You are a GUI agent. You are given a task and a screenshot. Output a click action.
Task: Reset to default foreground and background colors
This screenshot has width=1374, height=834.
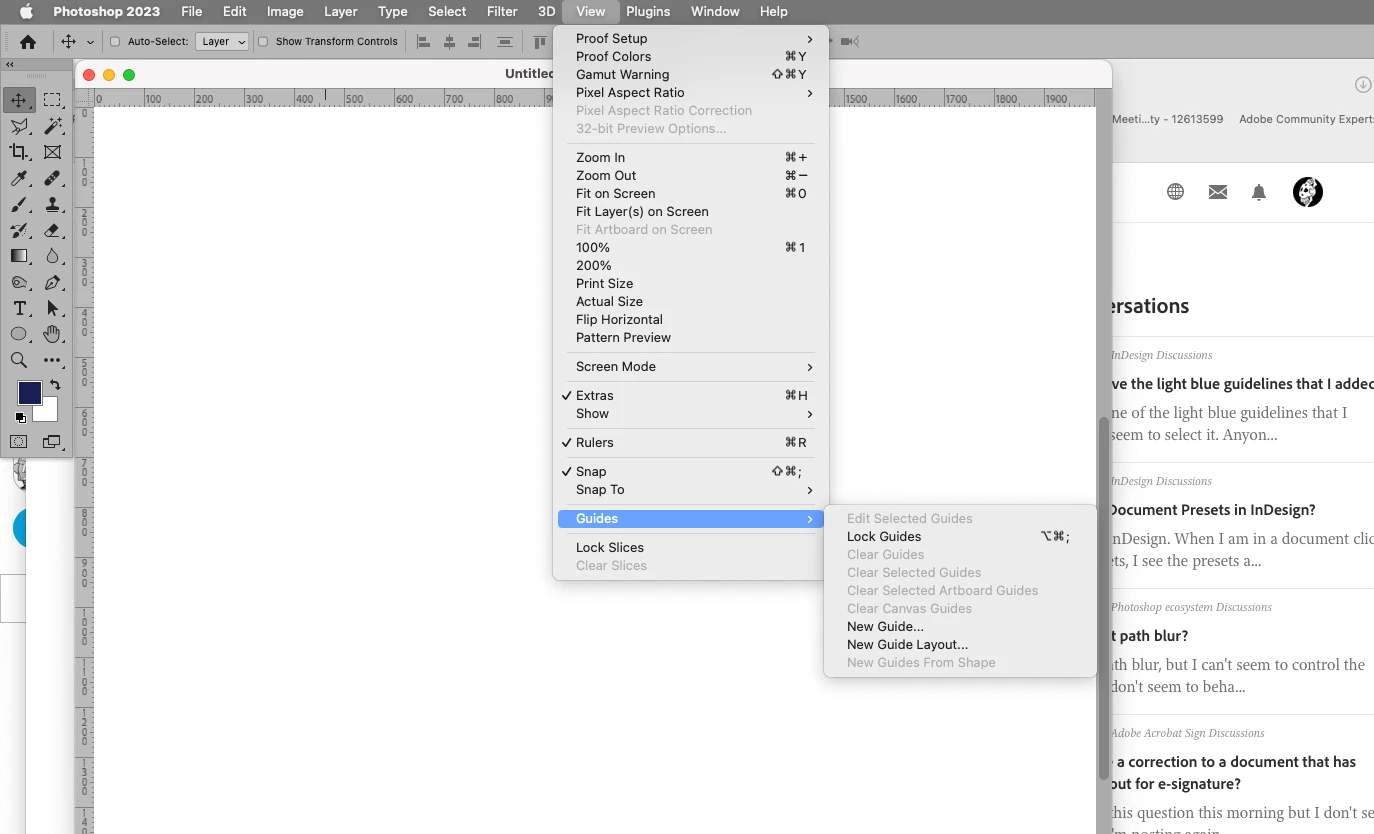pyautogui.click(x=20, y=418)
